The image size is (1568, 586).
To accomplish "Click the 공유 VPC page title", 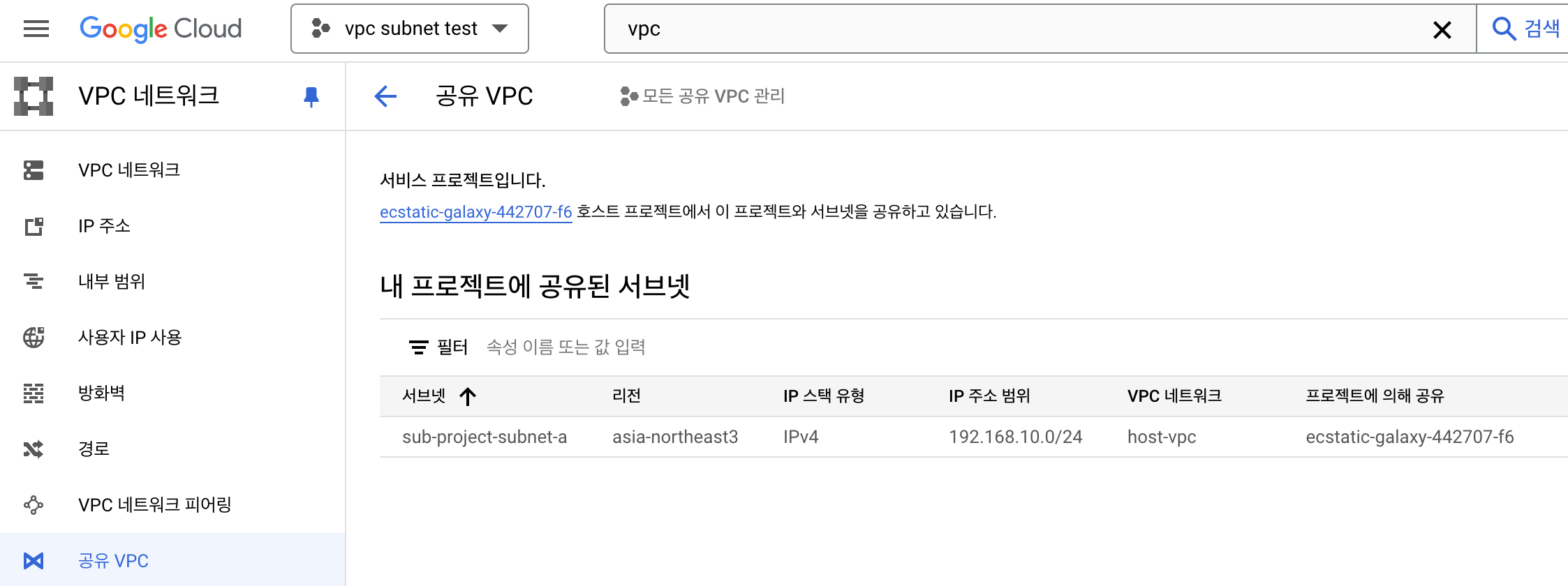I will pyautogui.click(x=485, y=96).
